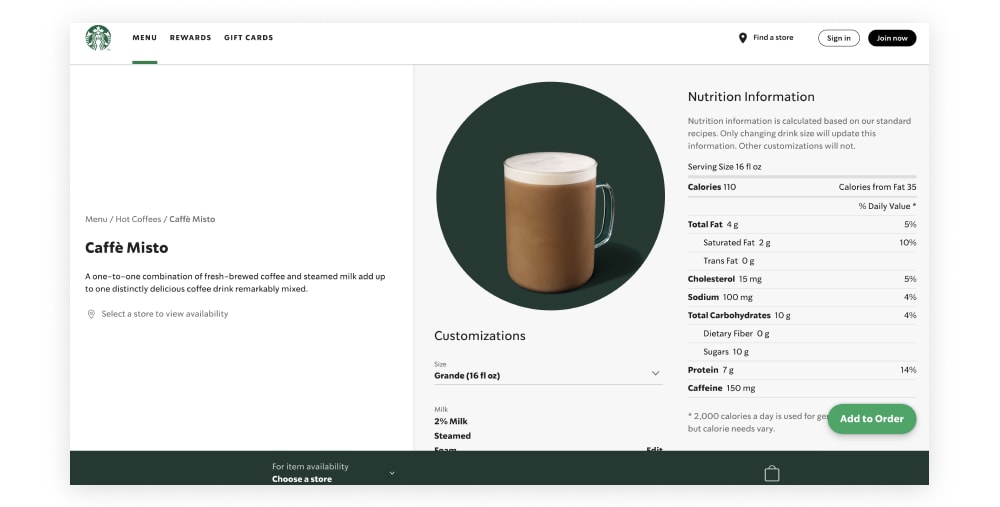Image resolution: width=1000 pixels, height=507 pixels.
Task: Click the Find a store link
Action: (773, 38)
